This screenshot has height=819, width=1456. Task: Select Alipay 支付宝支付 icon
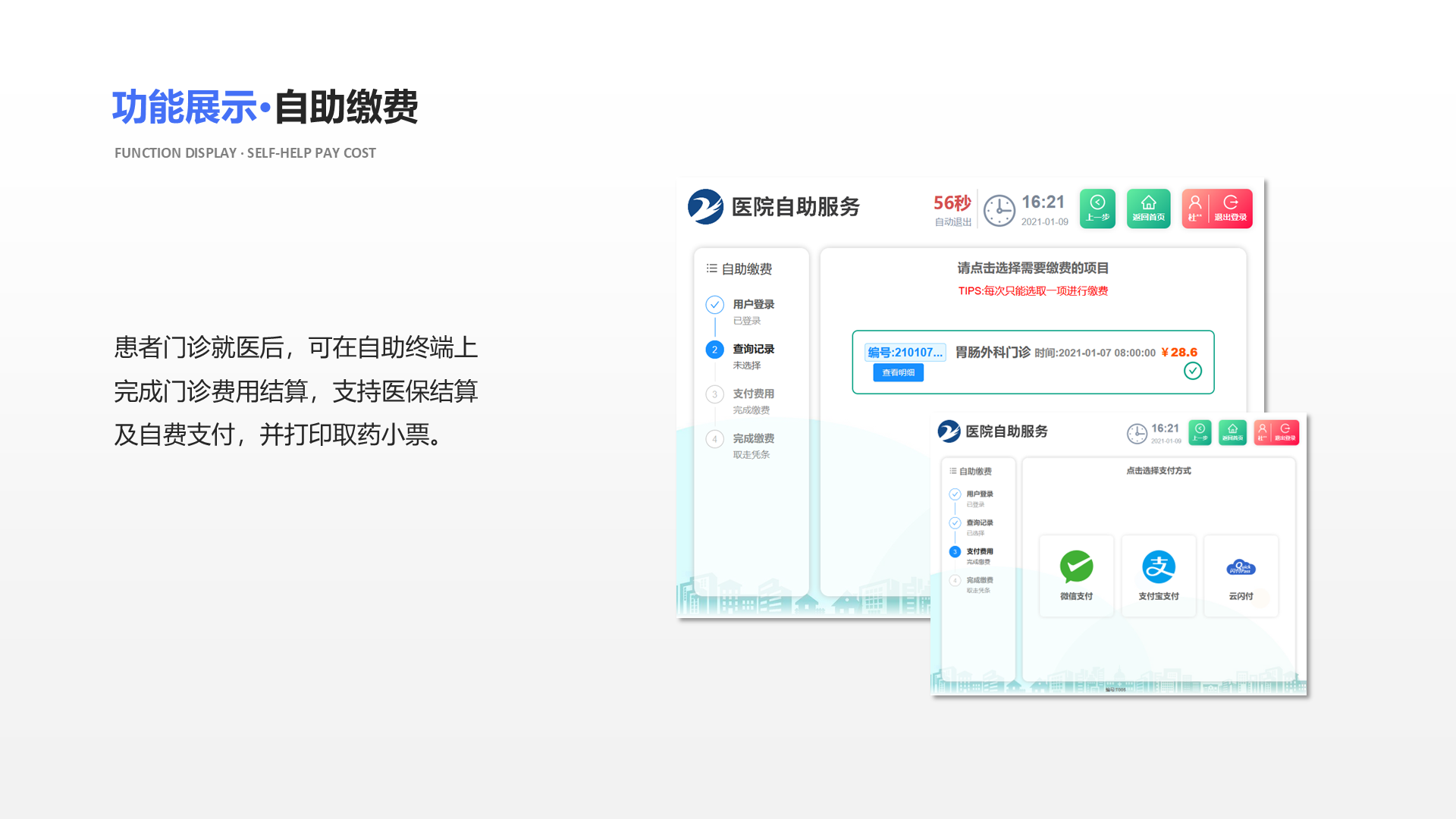click(1159, 565)
